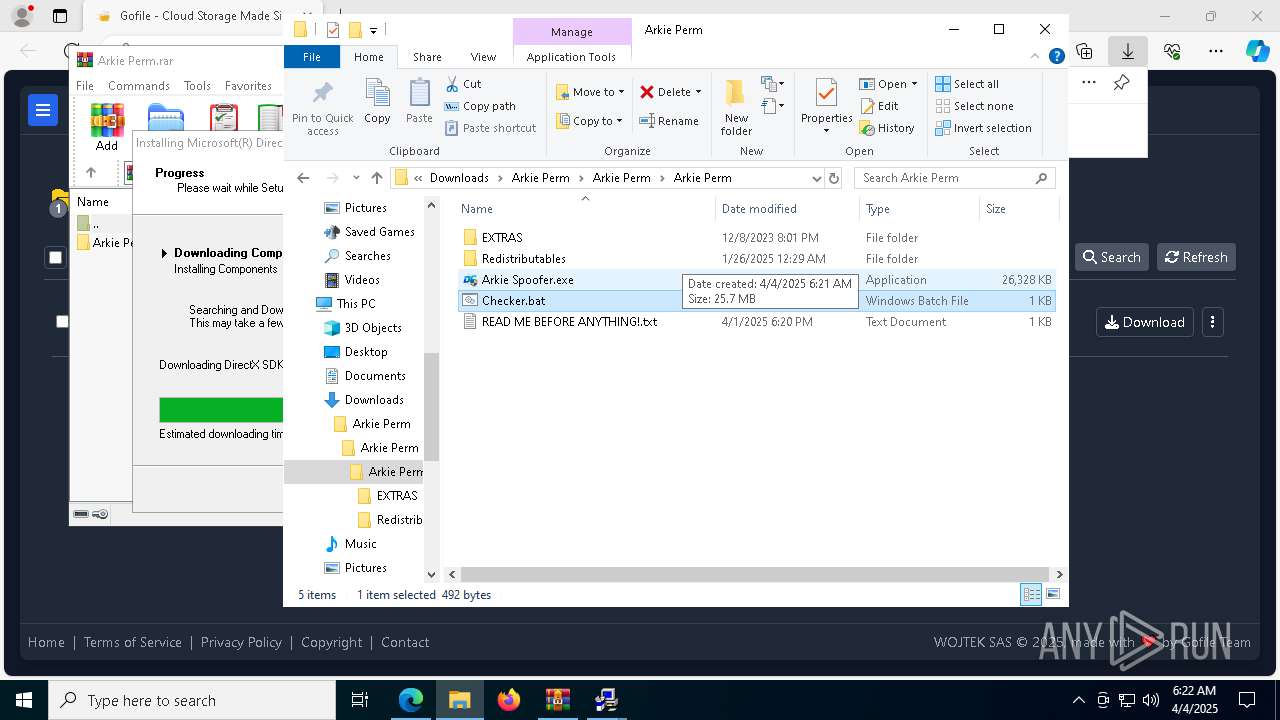Click Invert selection in ribbon
1280x720 pixels.
(983, 128)
